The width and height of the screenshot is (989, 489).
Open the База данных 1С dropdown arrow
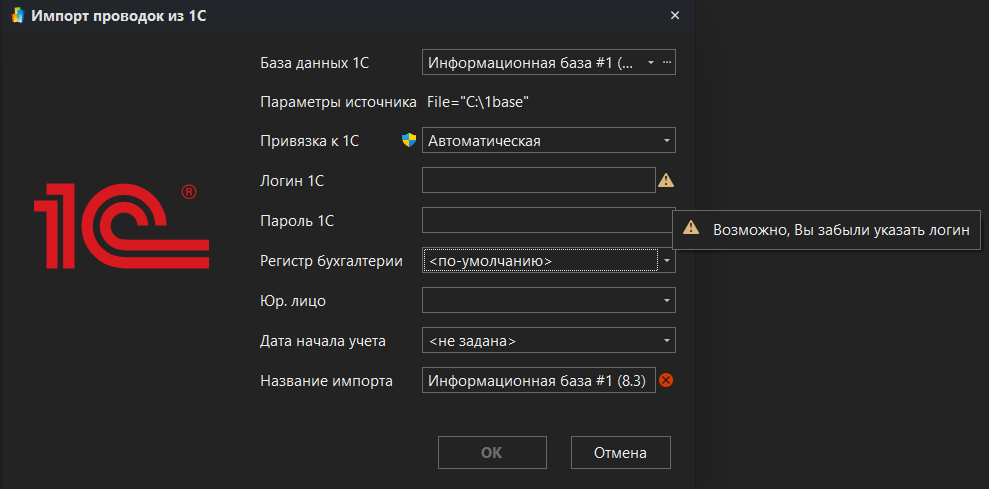[651, 62]
